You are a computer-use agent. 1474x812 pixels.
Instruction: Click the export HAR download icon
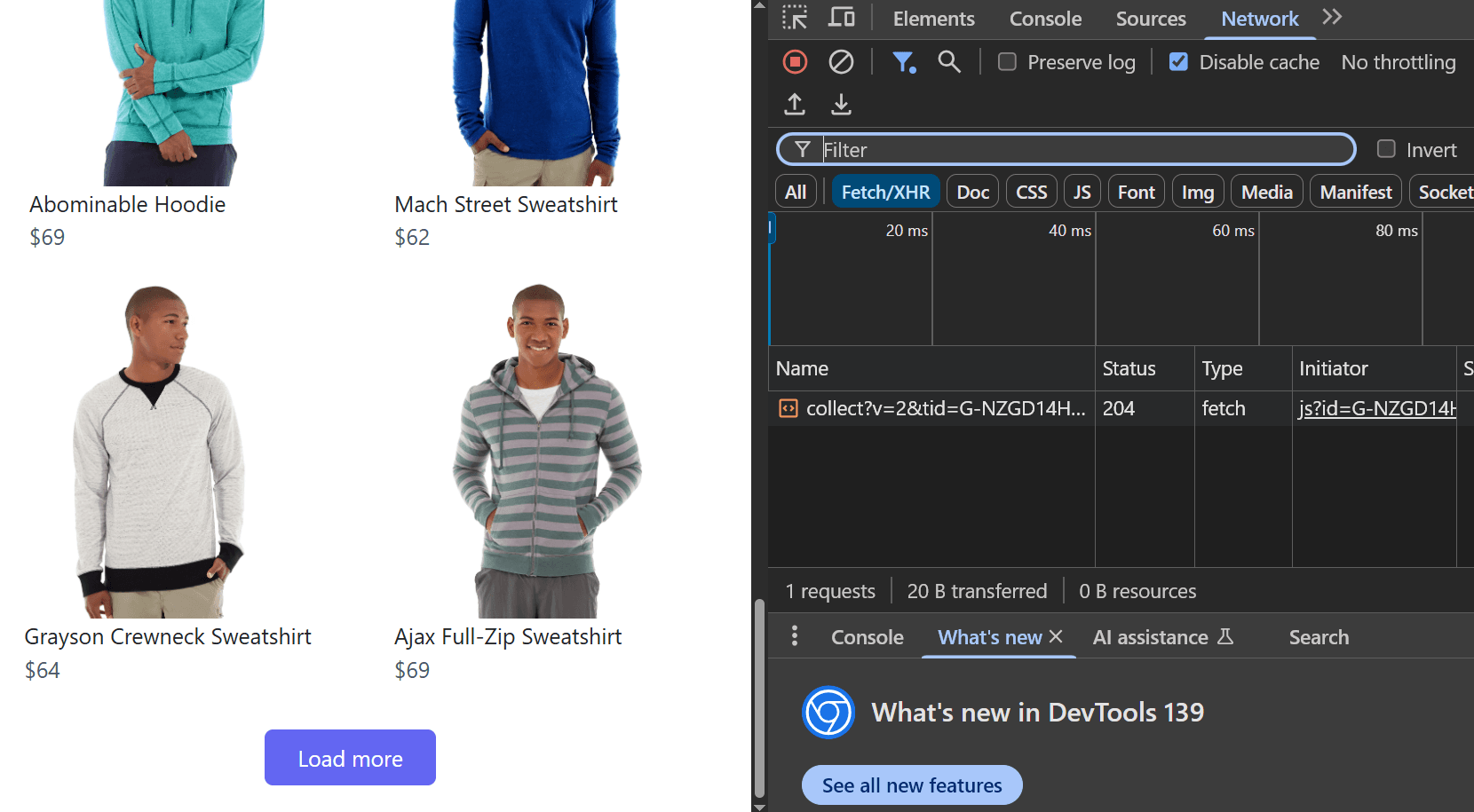[841, 105]
